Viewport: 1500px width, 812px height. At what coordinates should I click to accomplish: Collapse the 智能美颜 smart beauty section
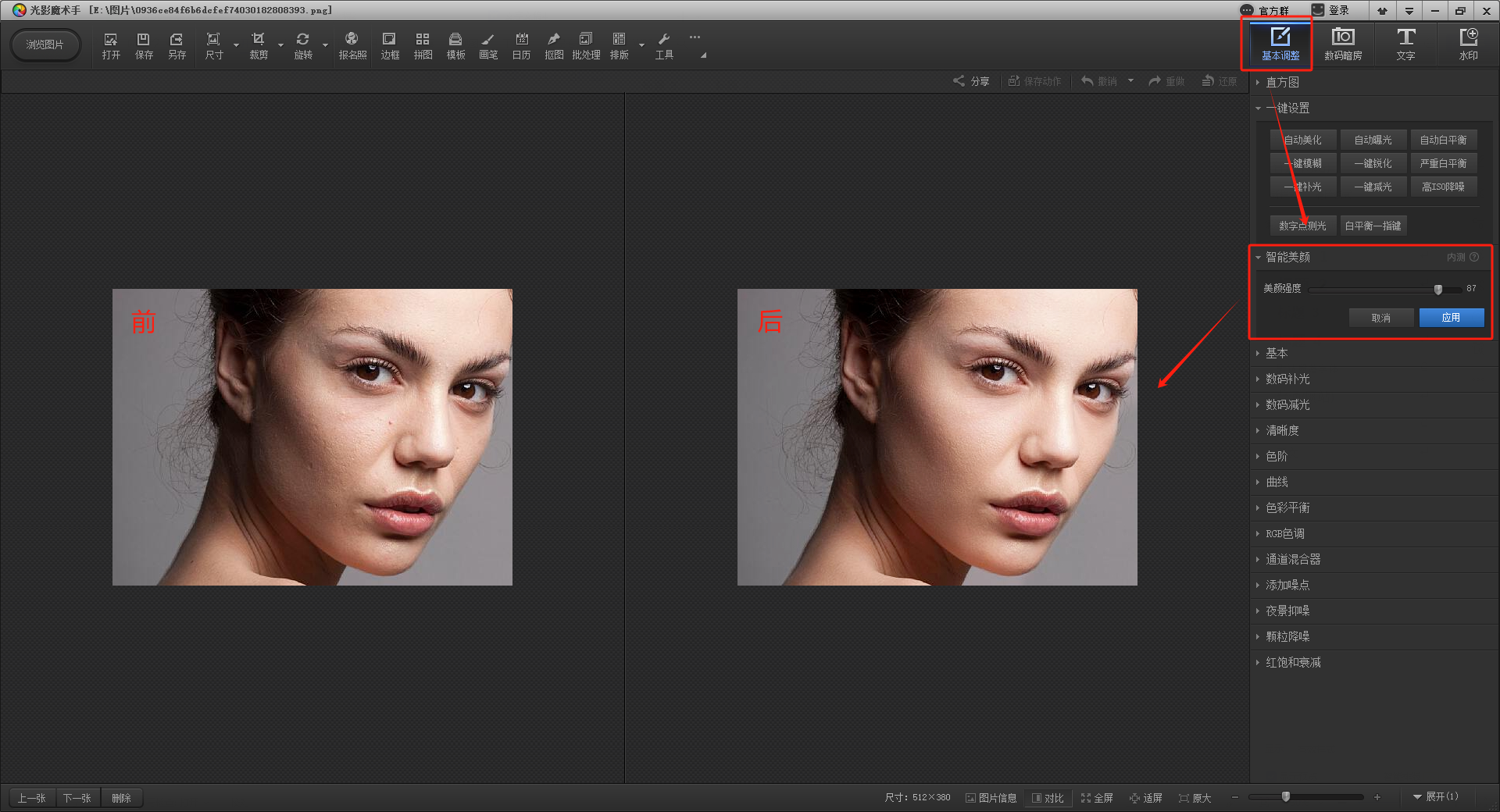coord(1287,258)
